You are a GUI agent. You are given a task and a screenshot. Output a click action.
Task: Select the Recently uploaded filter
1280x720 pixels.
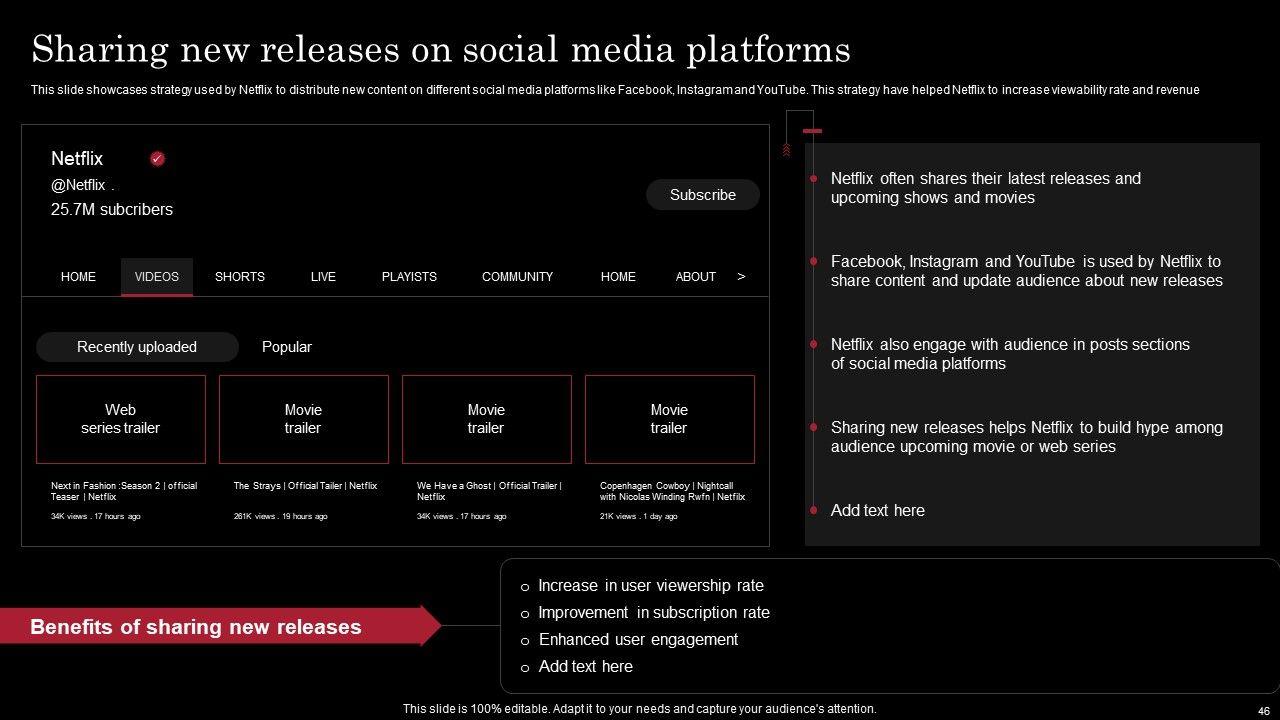137,347
